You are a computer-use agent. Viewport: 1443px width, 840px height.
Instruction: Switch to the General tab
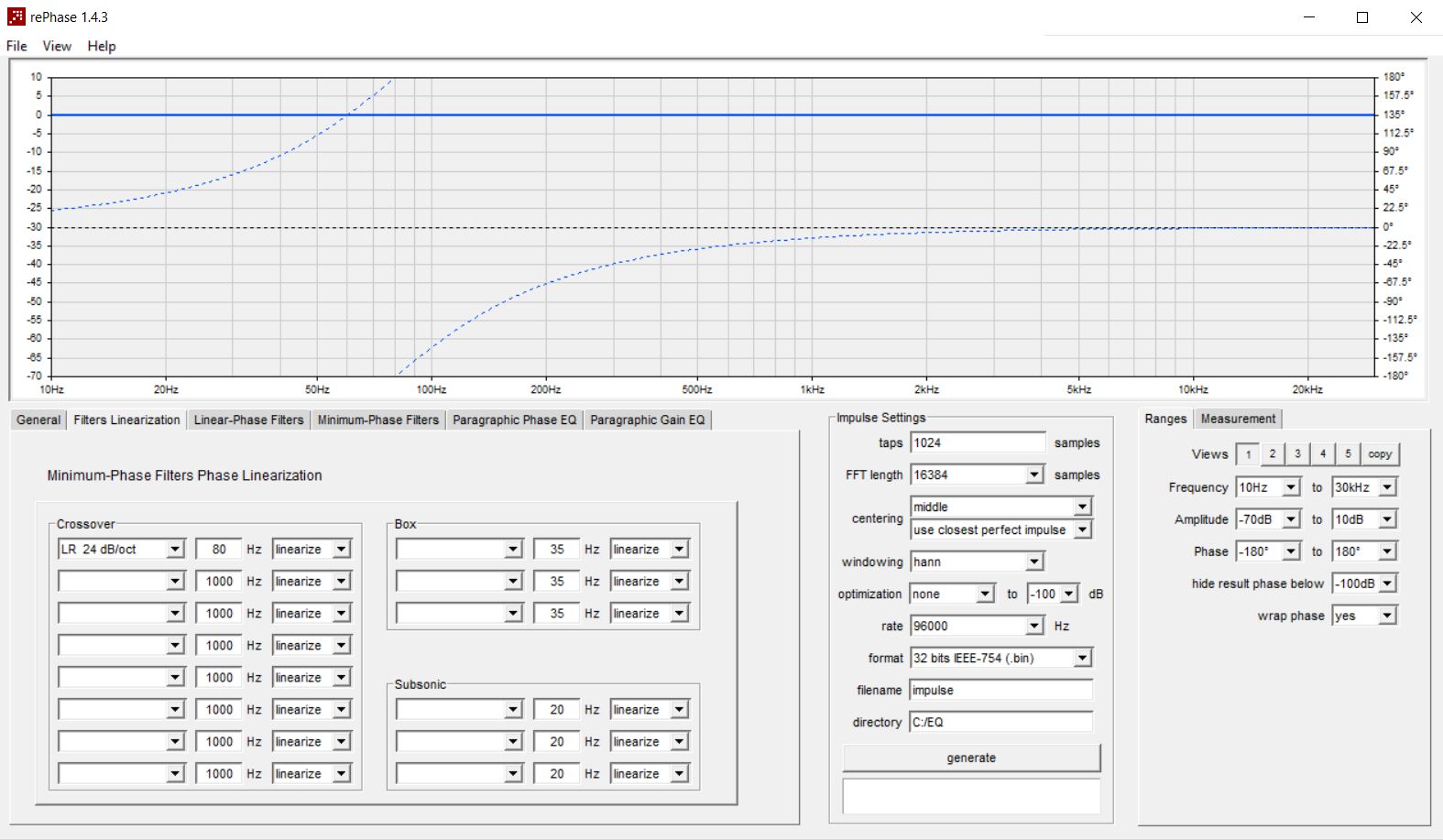point(38,420)
